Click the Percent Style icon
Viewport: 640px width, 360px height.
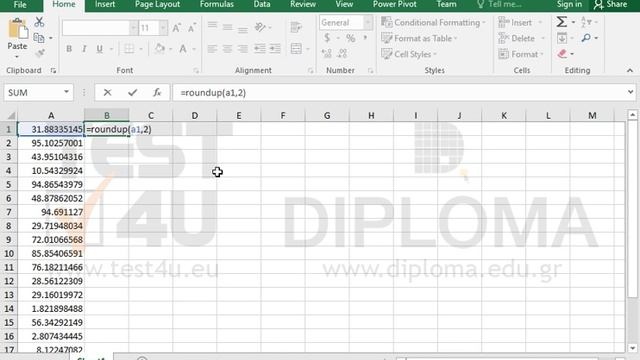click(350, 38)
